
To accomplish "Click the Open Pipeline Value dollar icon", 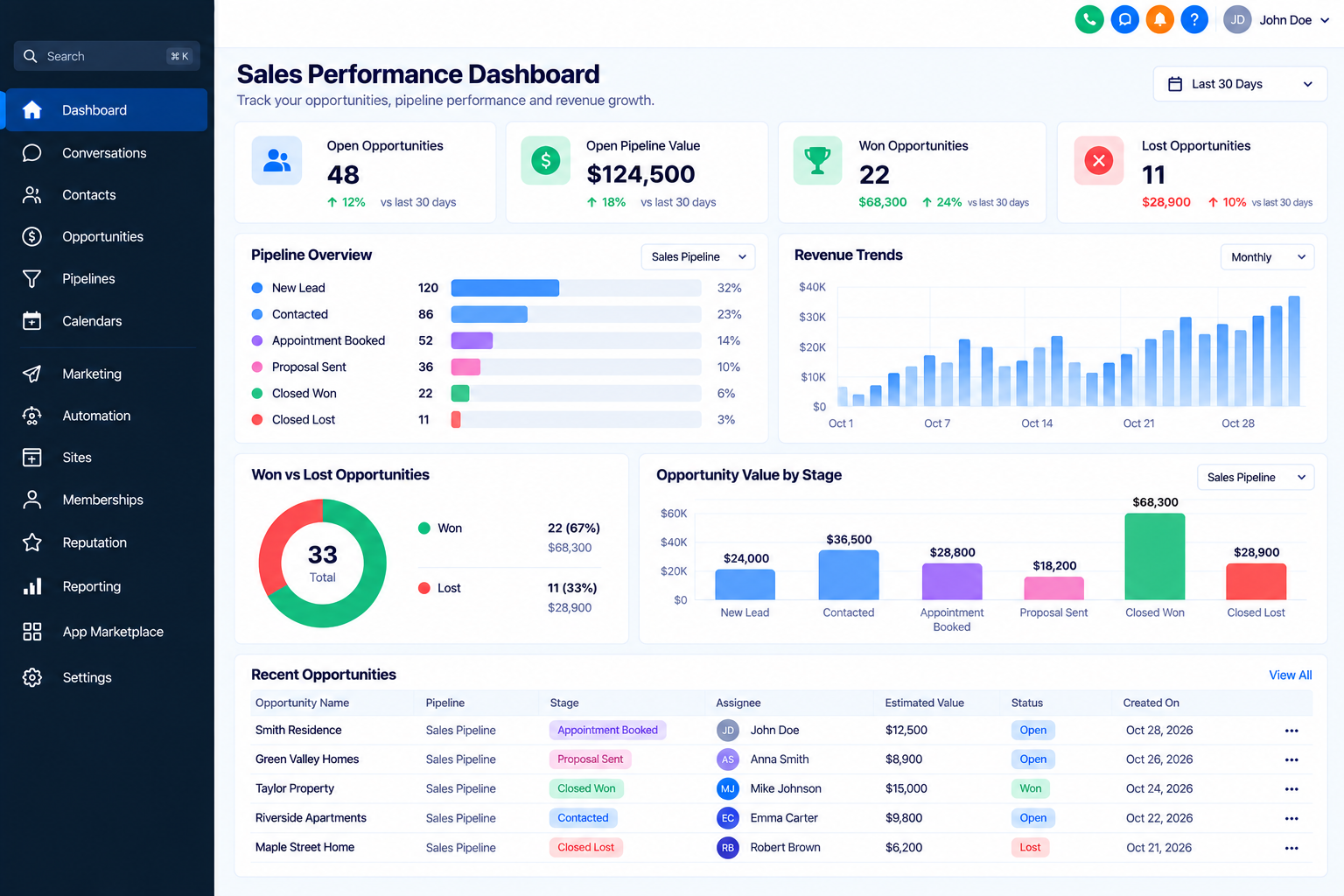I will point(546,160).
